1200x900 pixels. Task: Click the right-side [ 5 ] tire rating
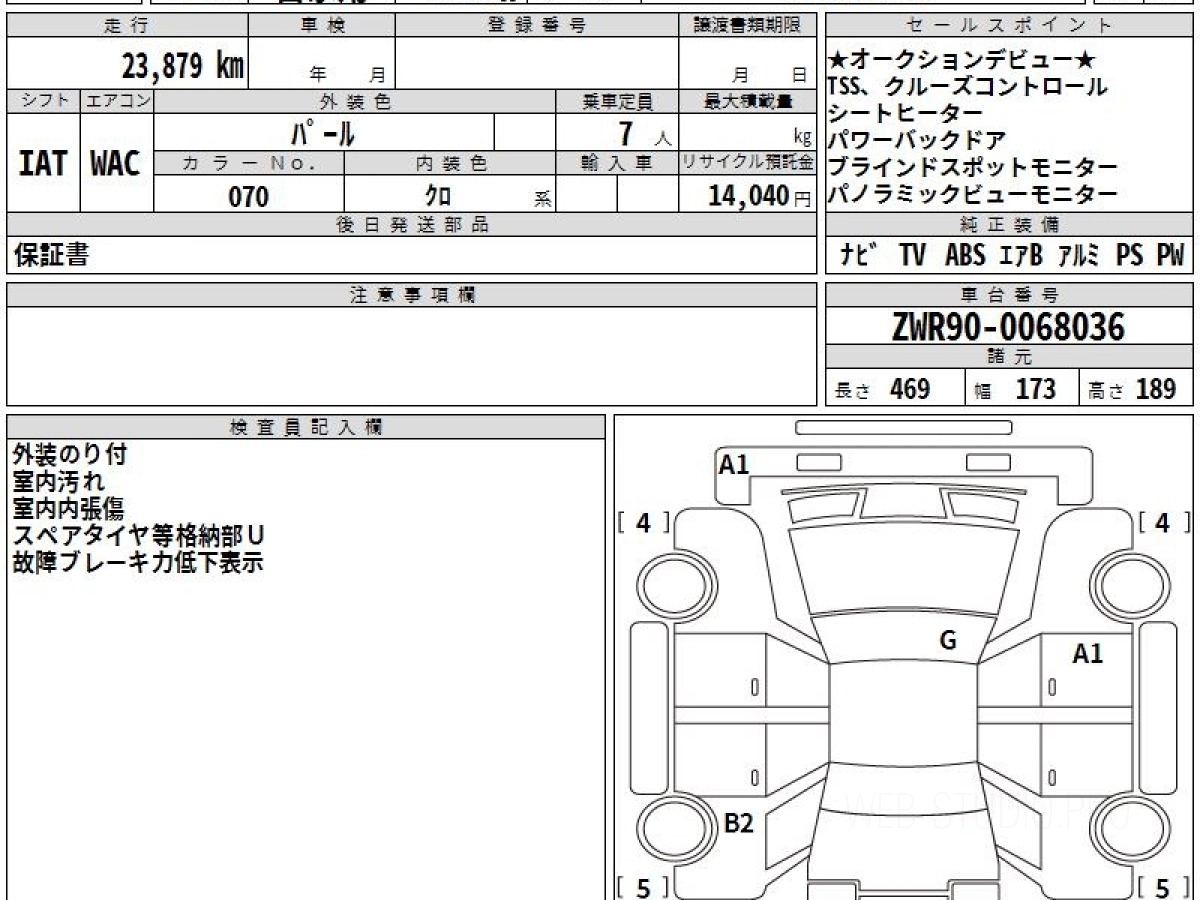pos(1165,887)
